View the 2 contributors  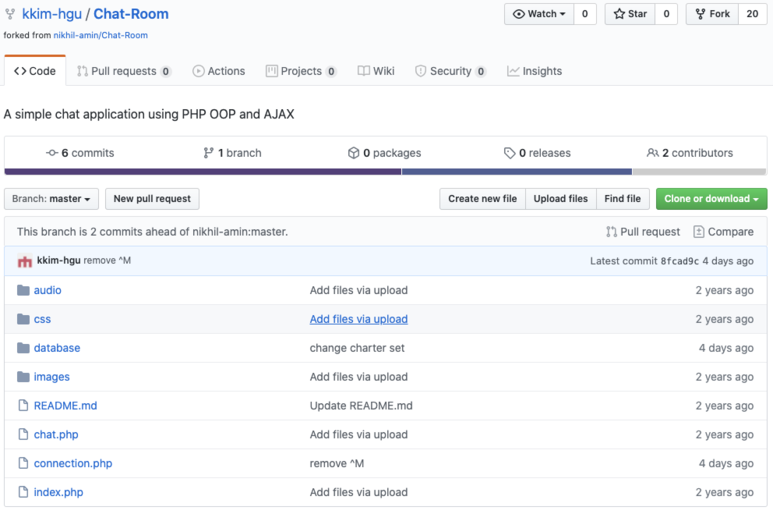[690, 153]
